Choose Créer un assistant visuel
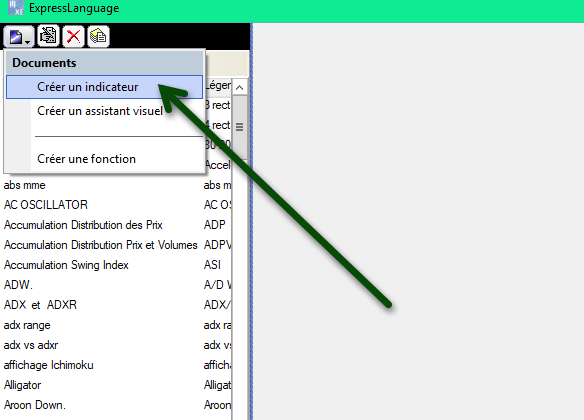 tap(104, 111)
